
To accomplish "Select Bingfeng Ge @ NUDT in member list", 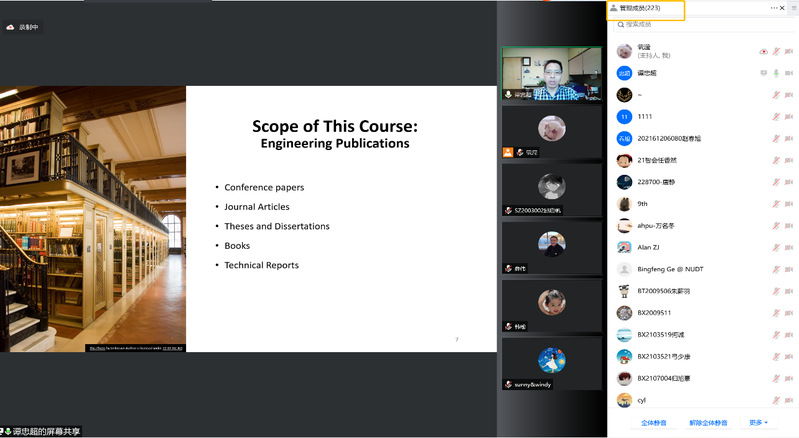I will (x=671, y=269).
